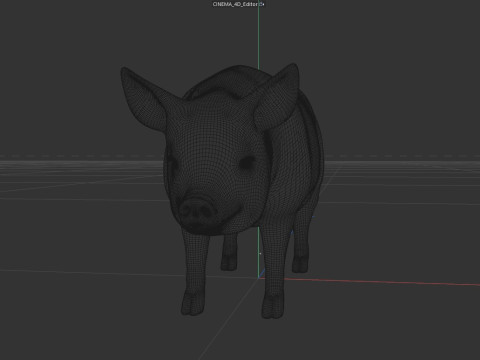Click the CINEMA_4D_Editor camera label
This screenshot has width=480, height=360.
point(238,4)
